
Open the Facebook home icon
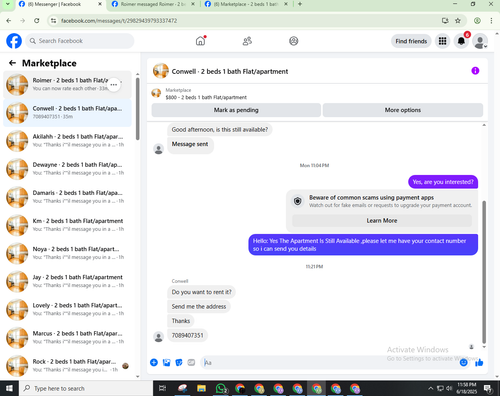(200, 41)
